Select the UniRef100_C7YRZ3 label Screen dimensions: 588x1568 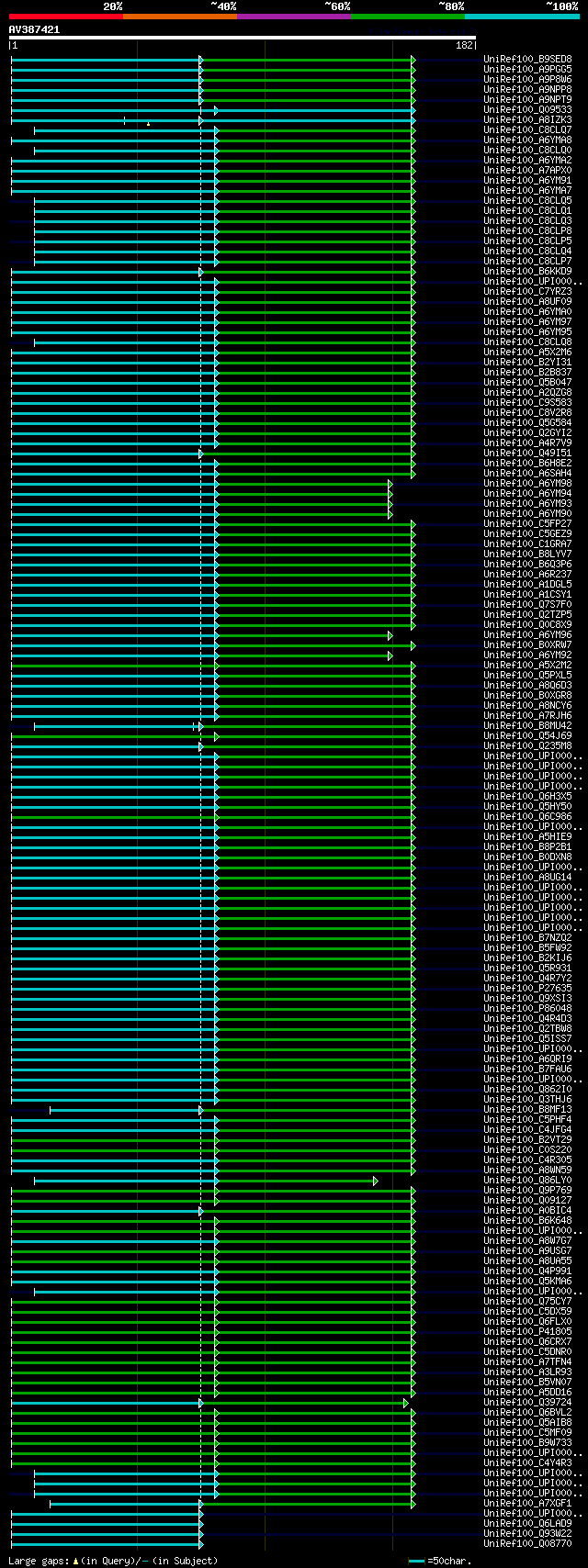(x=527, y=292)
